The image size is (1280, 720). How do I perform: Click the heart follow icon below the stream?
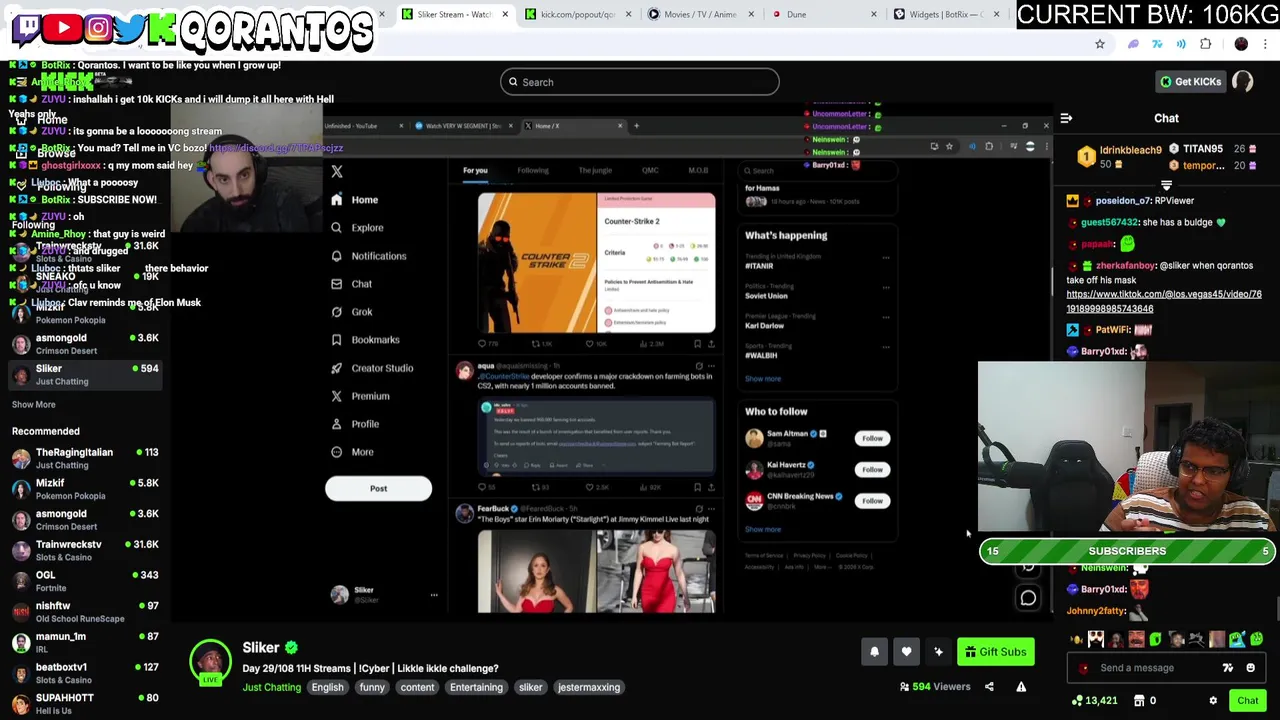(906, 652)
